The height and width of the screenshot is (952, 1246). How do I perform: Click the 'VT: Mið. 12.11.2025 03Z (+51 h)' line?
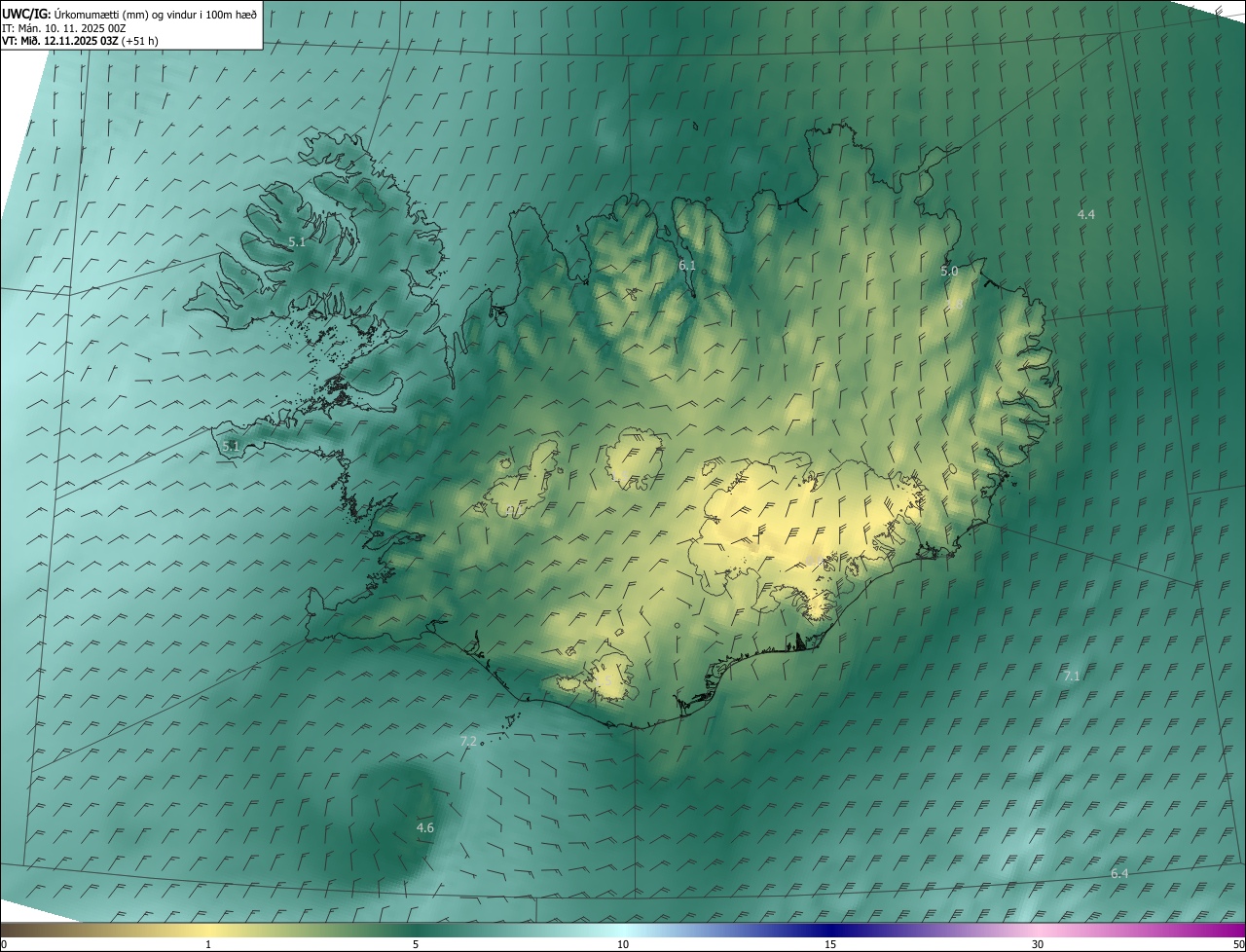tap(80, 41)
